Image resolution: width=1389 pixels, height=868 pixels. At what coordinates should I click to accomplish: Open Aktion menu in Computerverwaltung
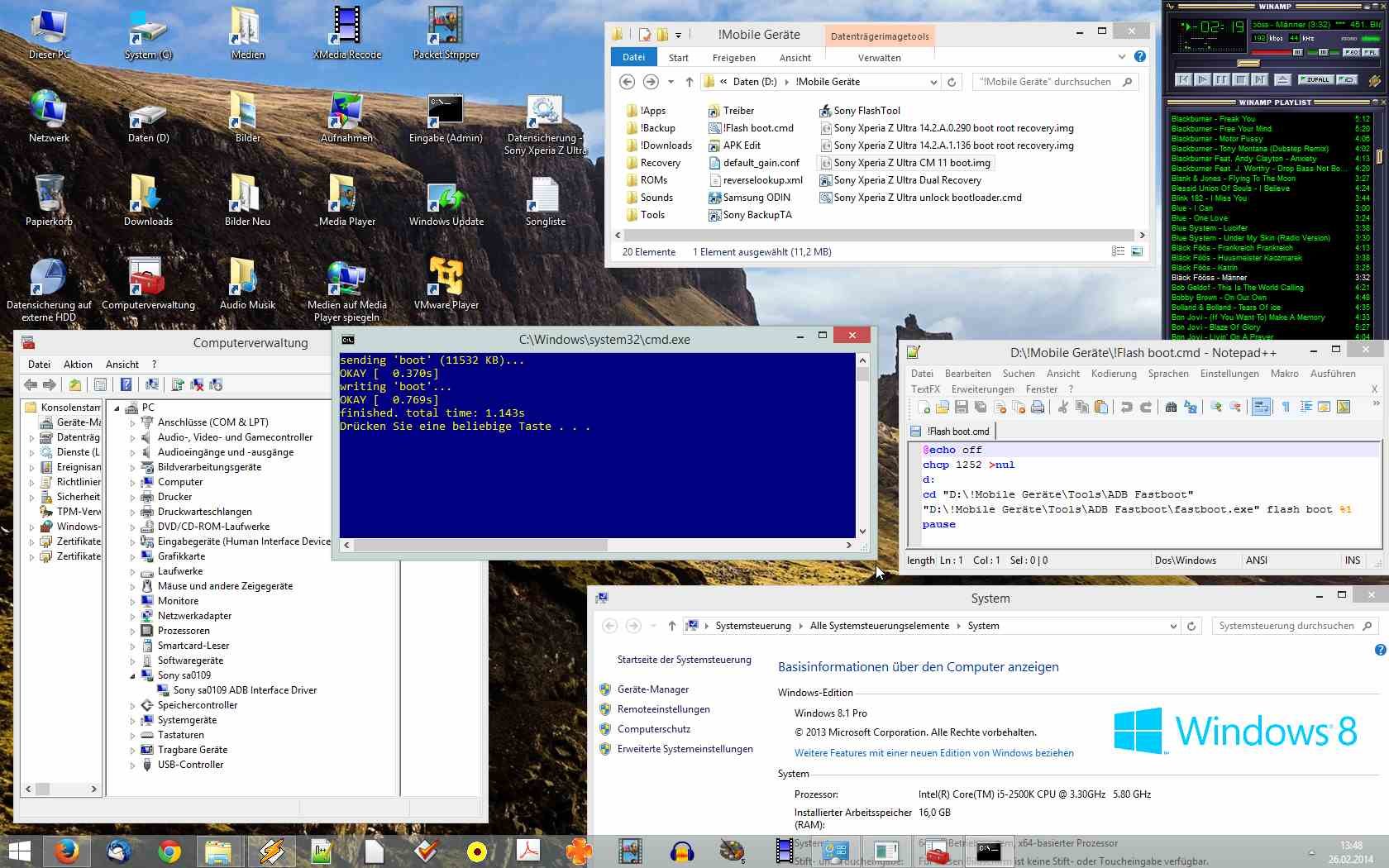[x=79, y=365]
